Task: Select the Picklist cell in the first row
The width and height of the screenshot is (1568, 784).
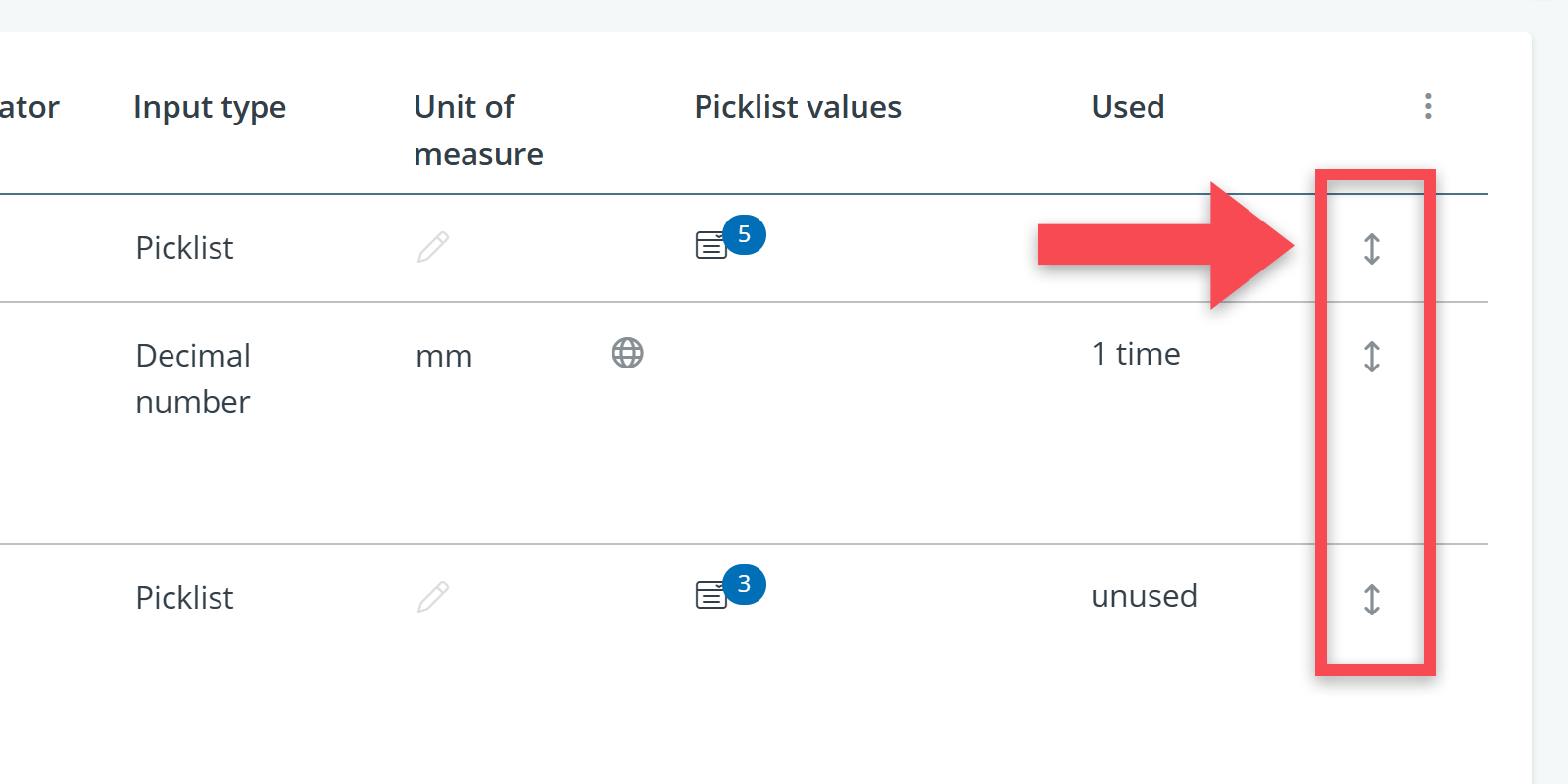Action: coord(184,248)
